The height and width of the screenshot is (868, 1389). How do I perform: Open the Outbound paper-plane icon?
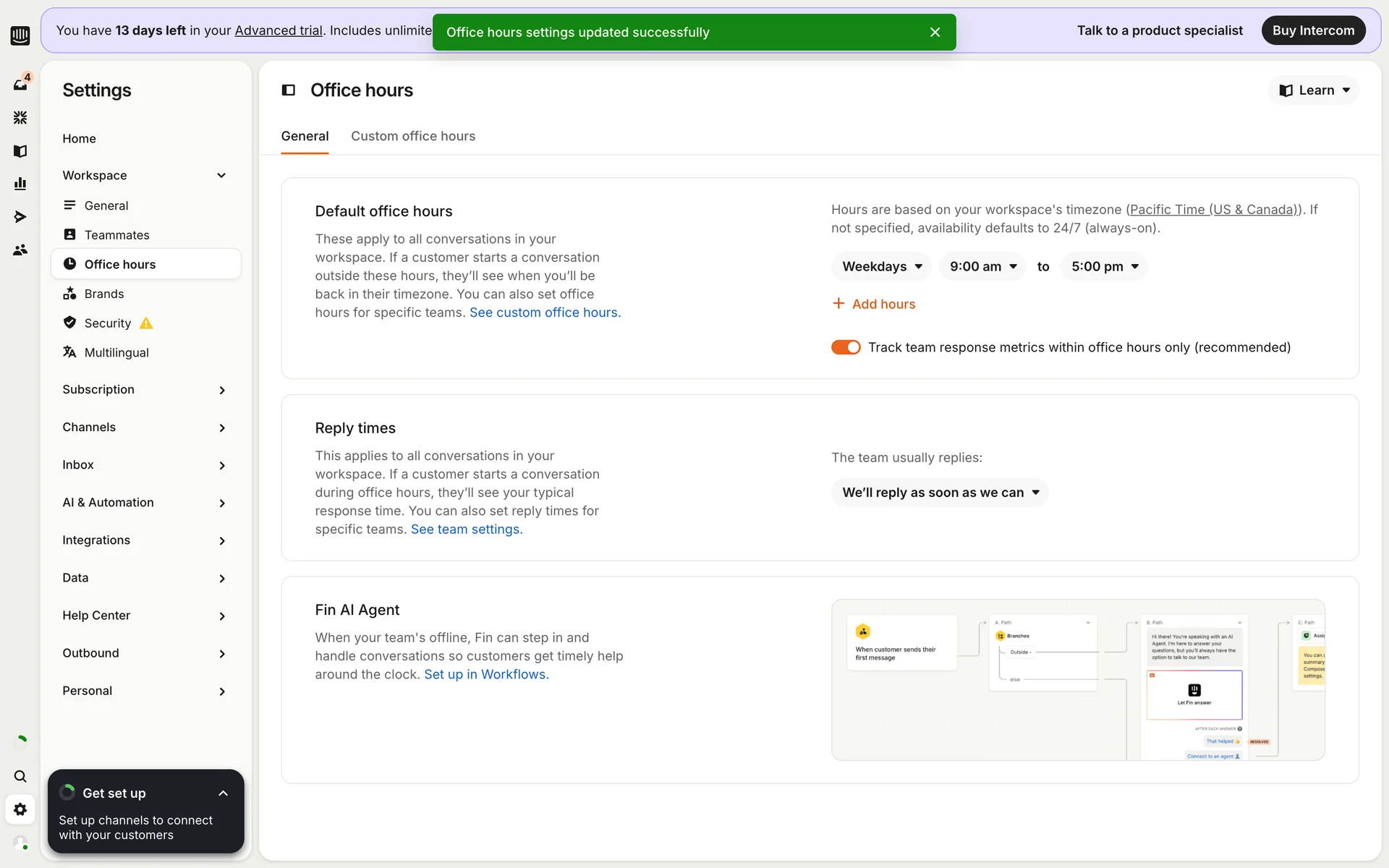click(20, 217)
